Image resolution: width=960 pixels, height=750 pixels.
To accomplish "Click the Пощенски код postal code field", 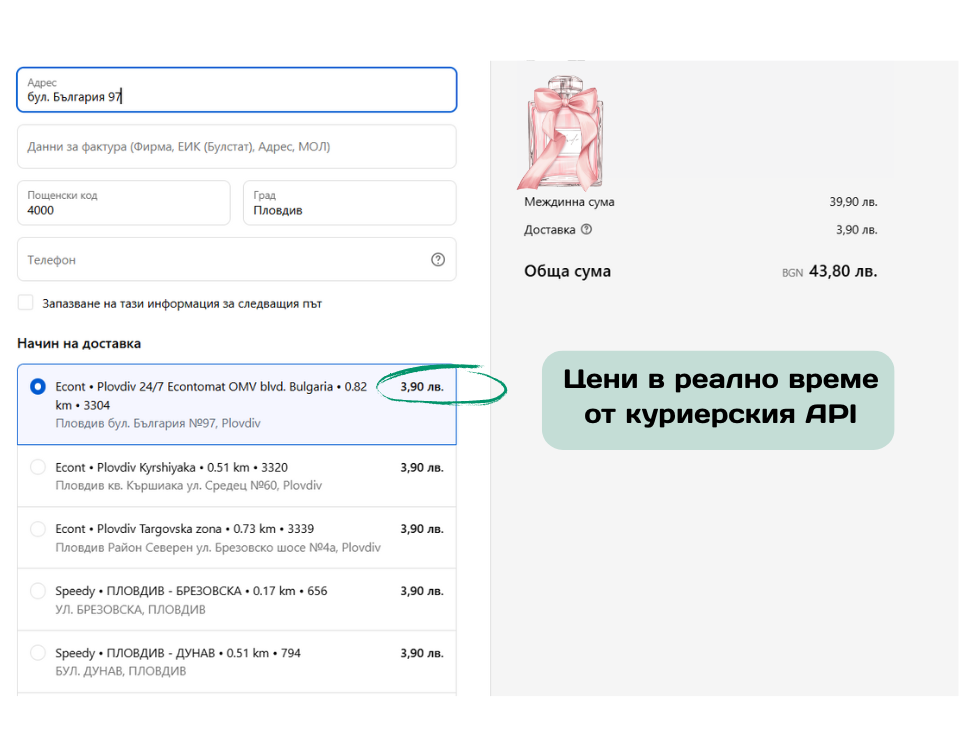I will point(123,210).
